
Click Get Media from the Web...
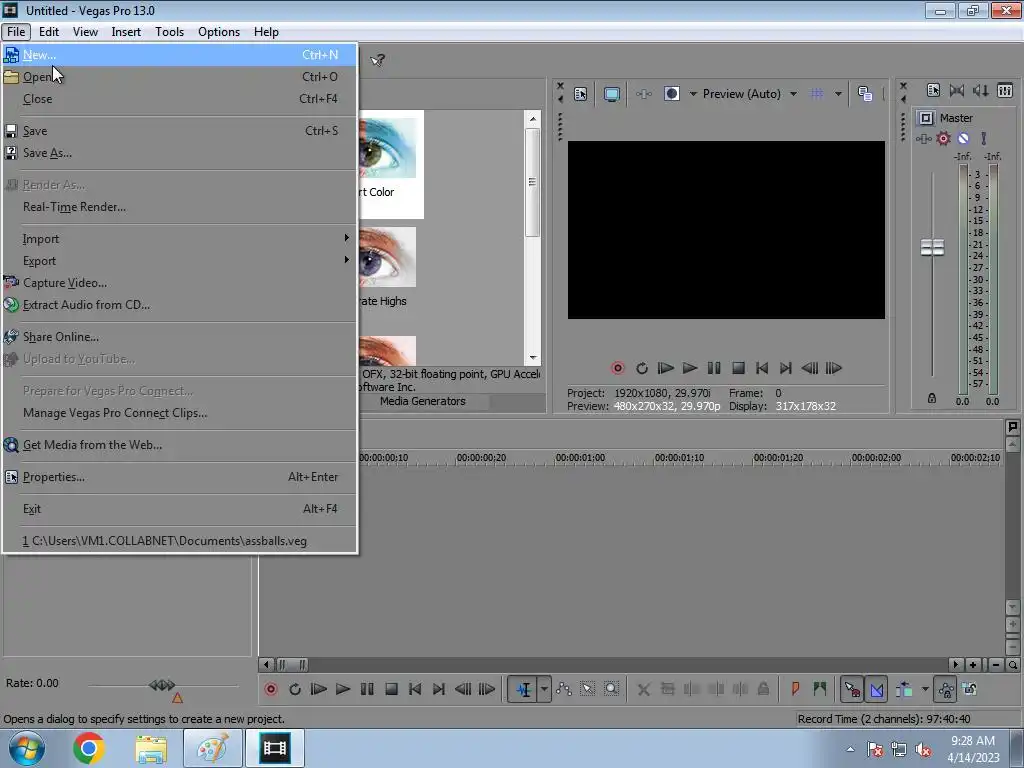[179, 445]
